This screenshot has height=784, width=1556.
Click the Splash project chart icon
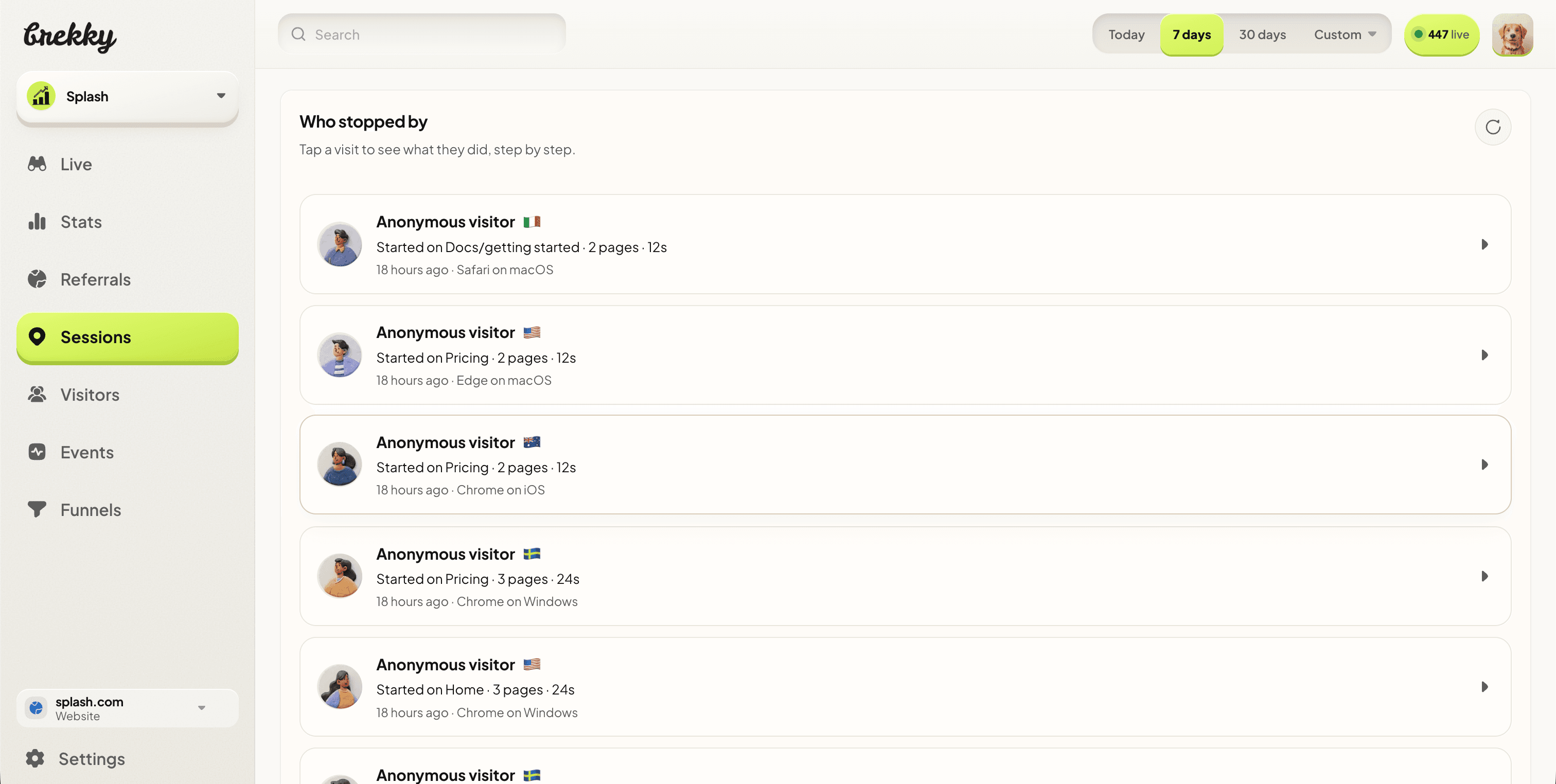pos(41,96)
